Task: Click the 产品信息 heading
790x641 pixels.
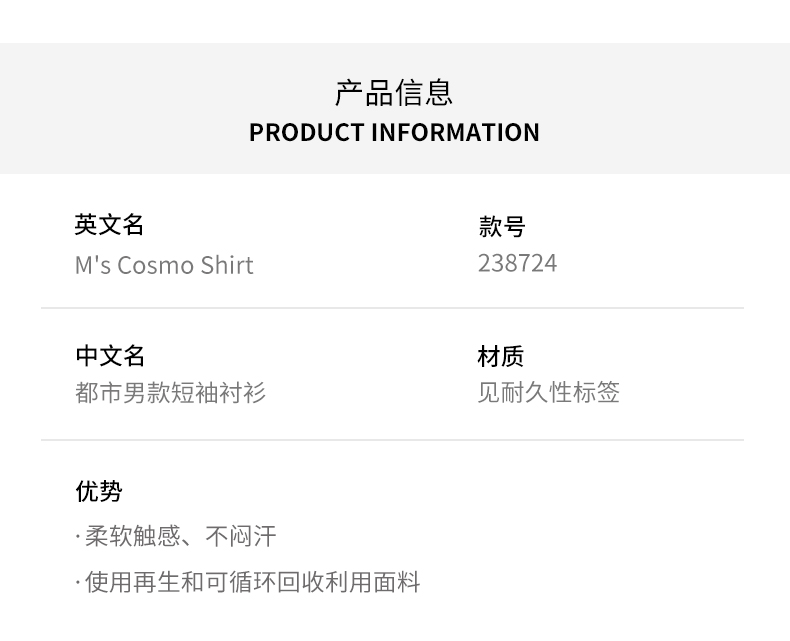Action: click(x=394, y=93)
